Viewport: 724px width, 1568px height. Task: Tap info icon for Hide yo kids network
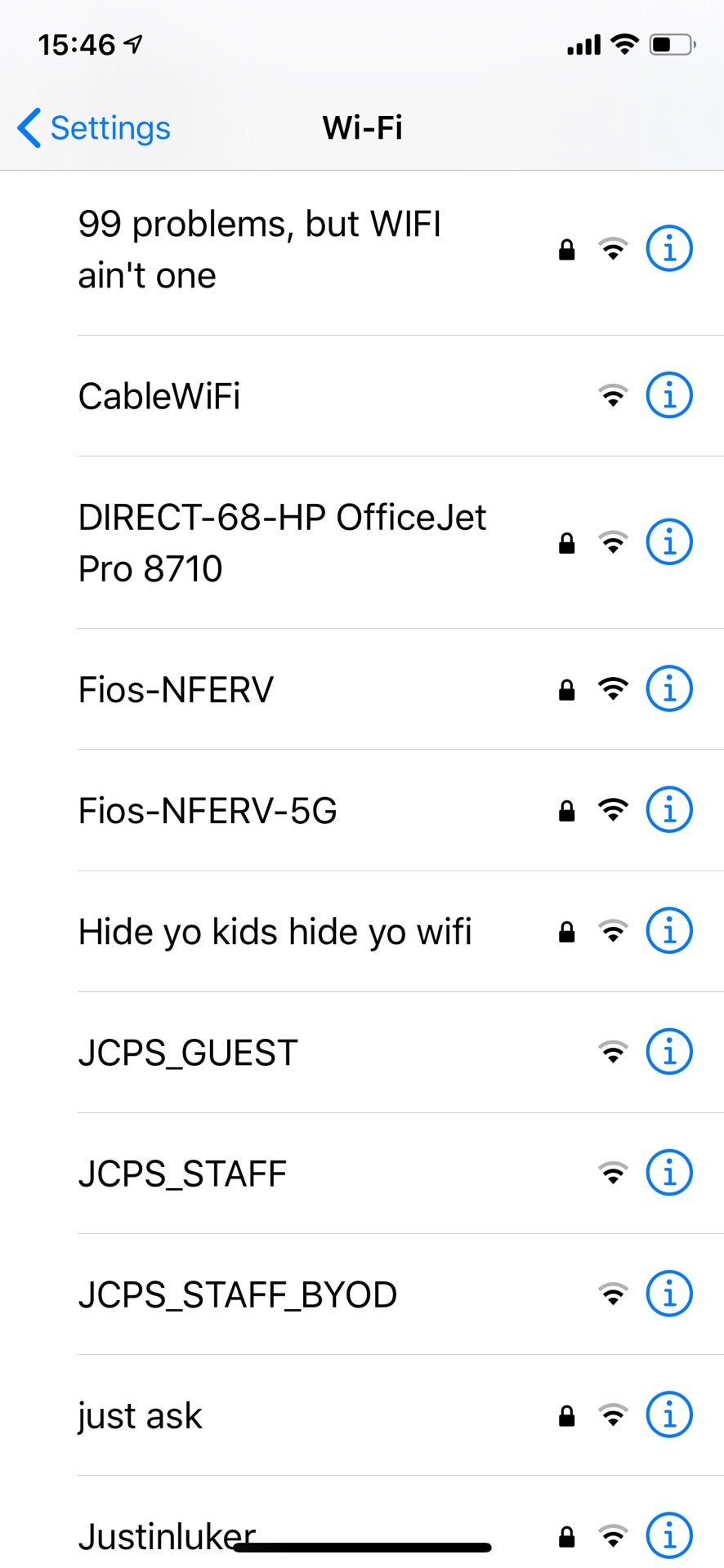669,931
